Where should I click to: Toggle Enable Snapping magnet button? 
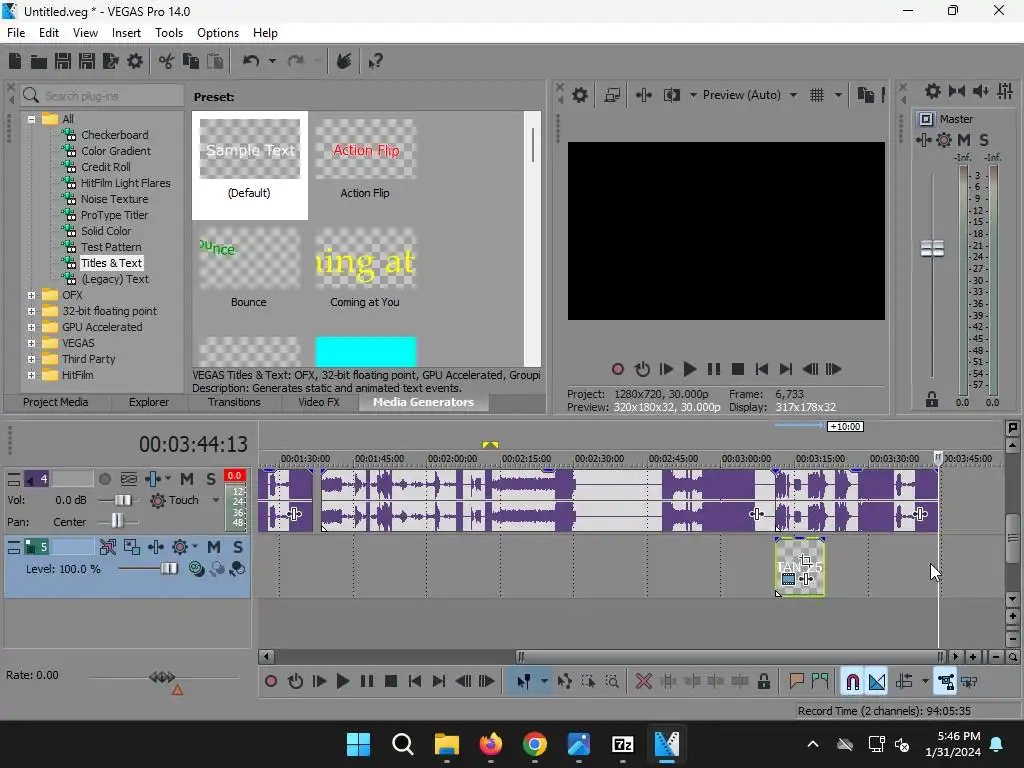point(852,682)
